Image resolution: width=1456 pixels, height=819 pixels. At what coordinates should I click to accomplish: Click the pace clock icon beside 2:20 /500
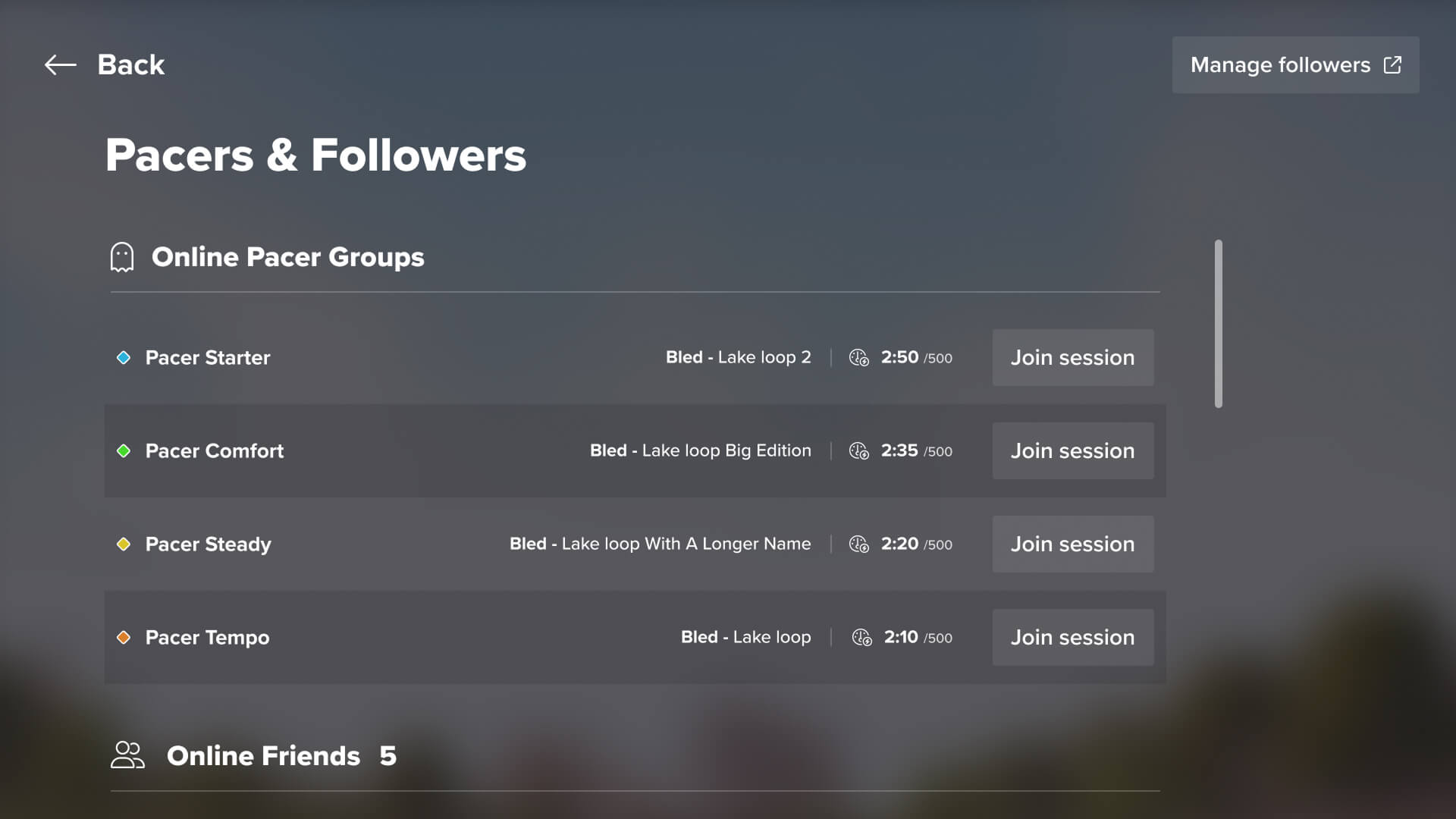tap(859, 544)
